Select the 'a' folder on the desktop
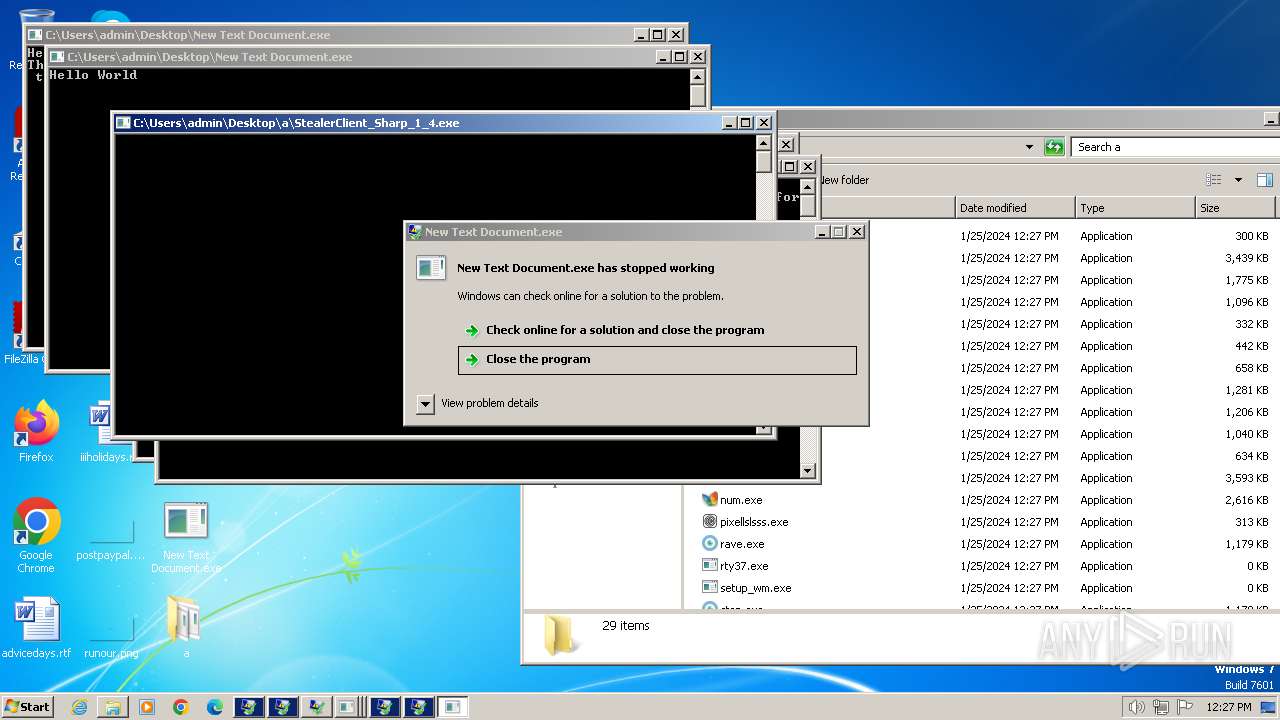1280x720 pixels. (185, 628)
